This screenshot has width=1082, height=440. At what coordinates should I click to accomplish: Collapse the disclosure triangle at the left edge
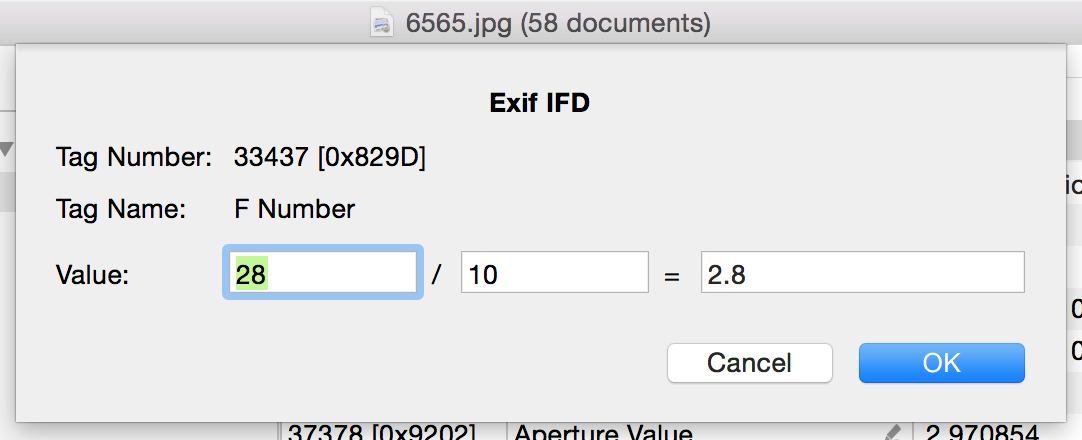7,150
